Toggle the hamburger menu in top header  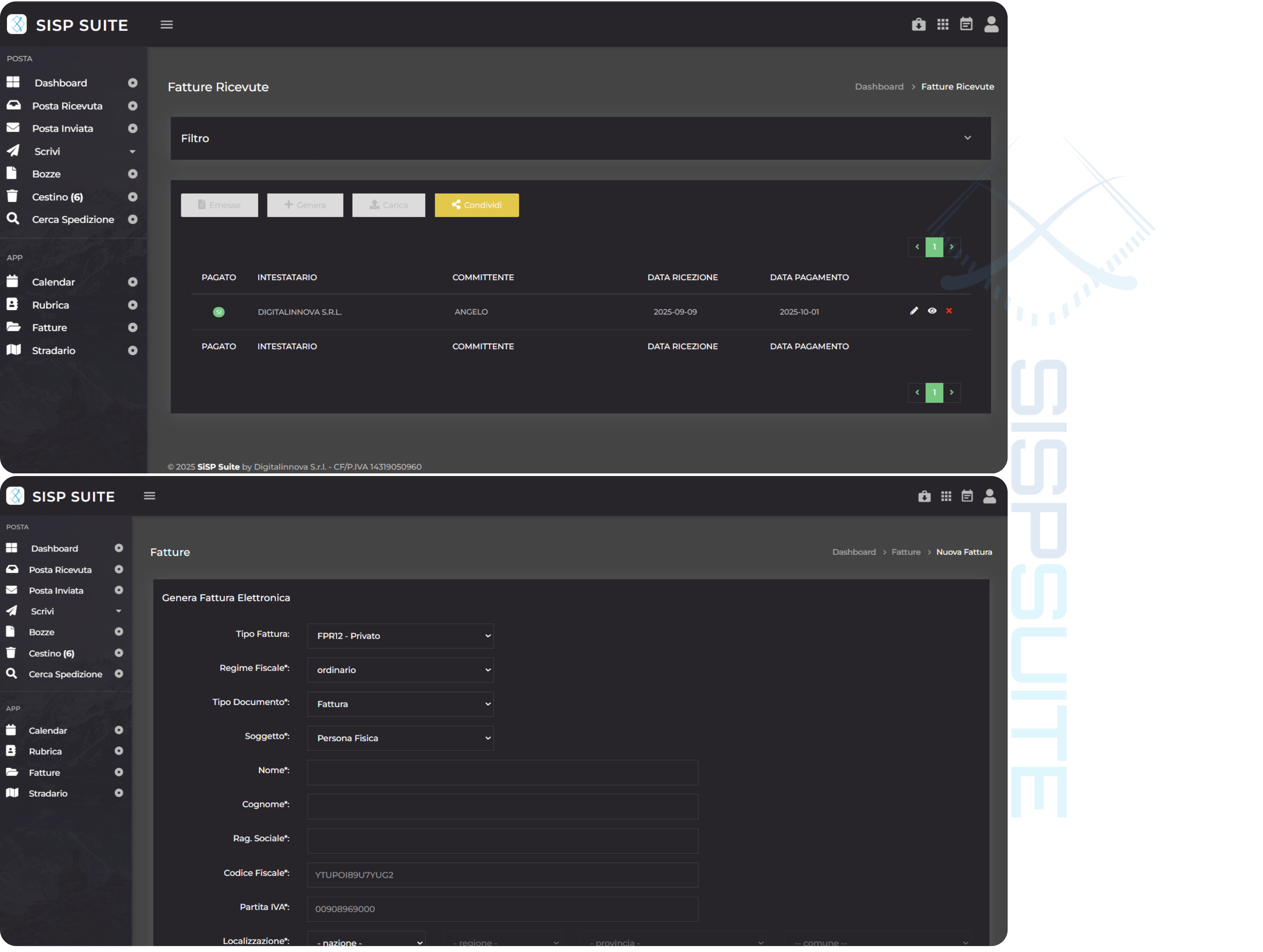[167, 24]
